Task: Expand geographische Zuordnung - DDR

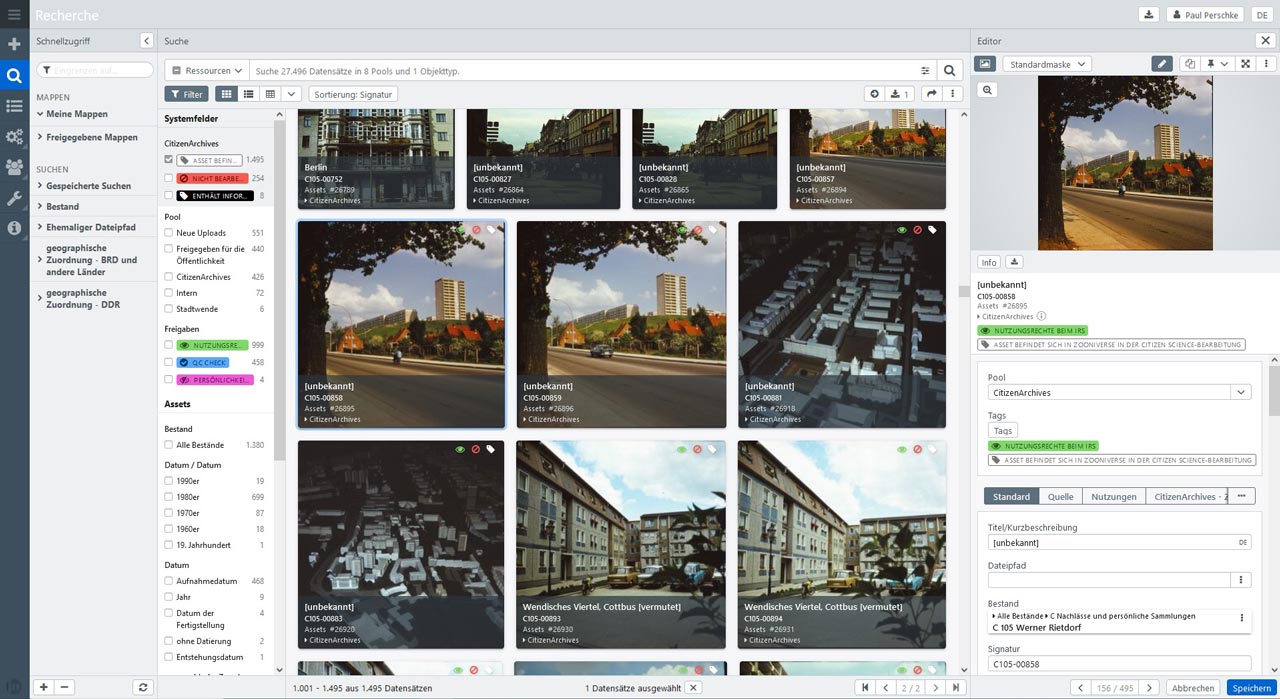Action: 39,299
